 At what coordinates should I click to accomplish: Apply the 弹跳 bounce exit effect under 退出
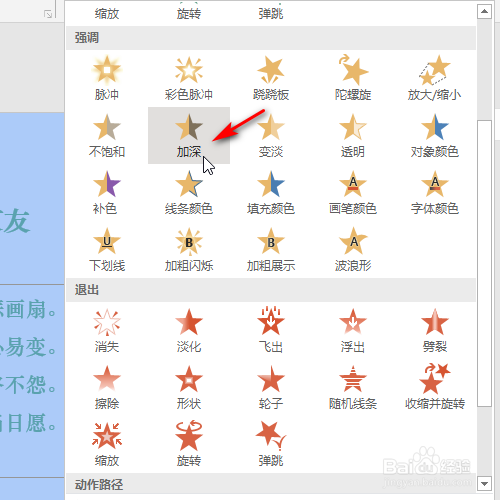click(x=271, y=445)
